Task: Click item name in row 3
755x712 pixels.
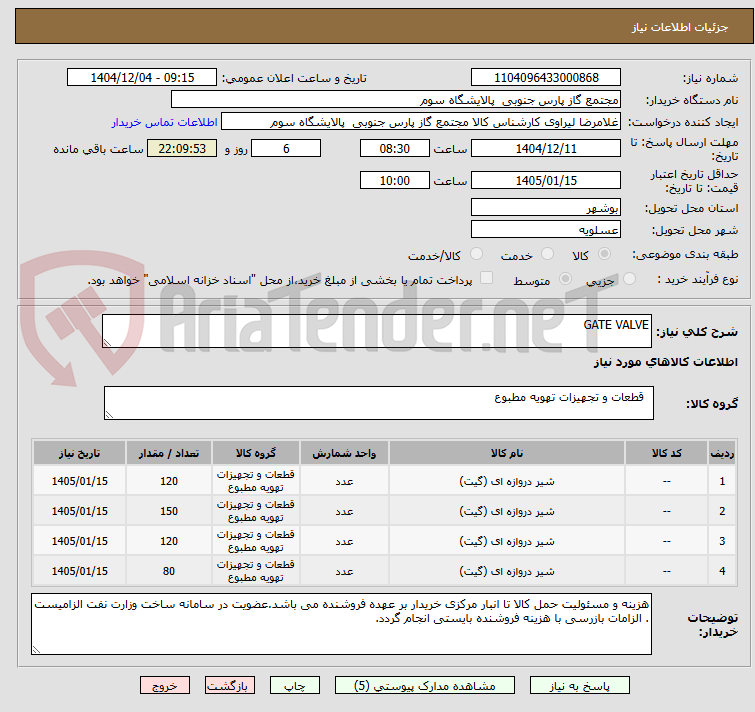Action: pos(507,541)
